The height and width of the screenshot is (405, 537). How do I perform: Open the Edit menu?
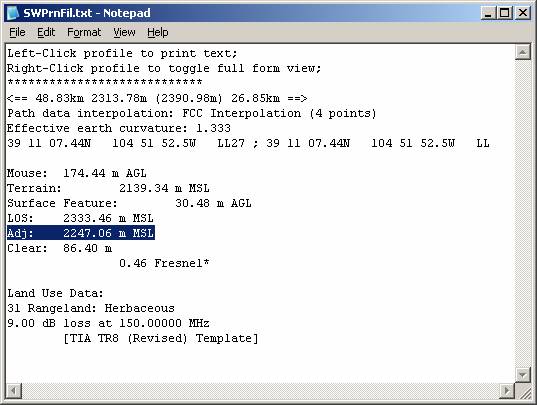point(46,33)
